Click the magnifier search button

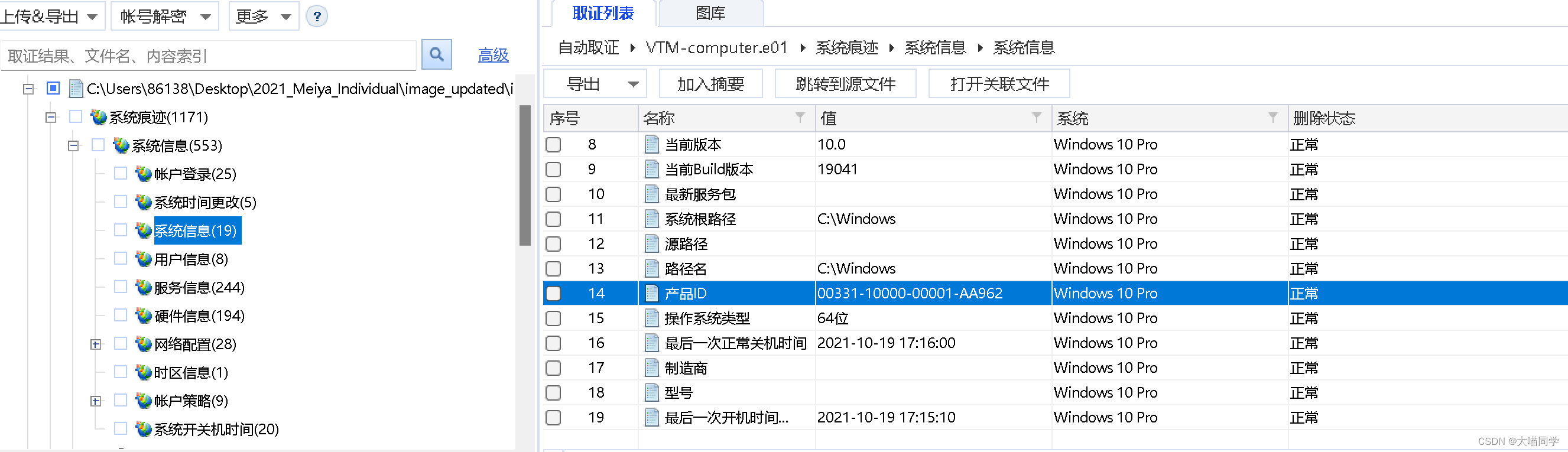pyautogui.click(x=436, y=55)
